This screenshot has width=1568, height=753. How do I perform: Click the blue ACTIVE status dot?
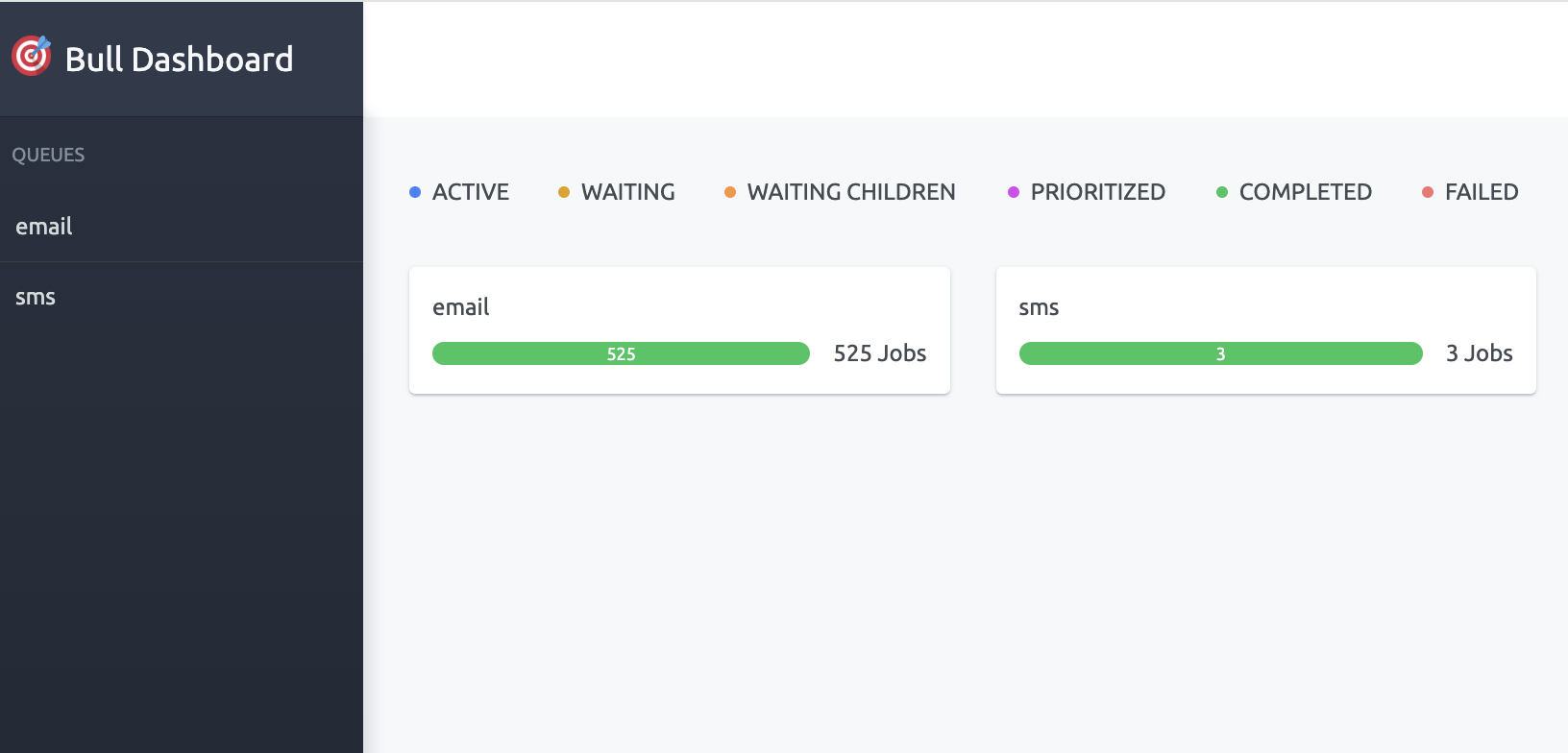[415, 192]
